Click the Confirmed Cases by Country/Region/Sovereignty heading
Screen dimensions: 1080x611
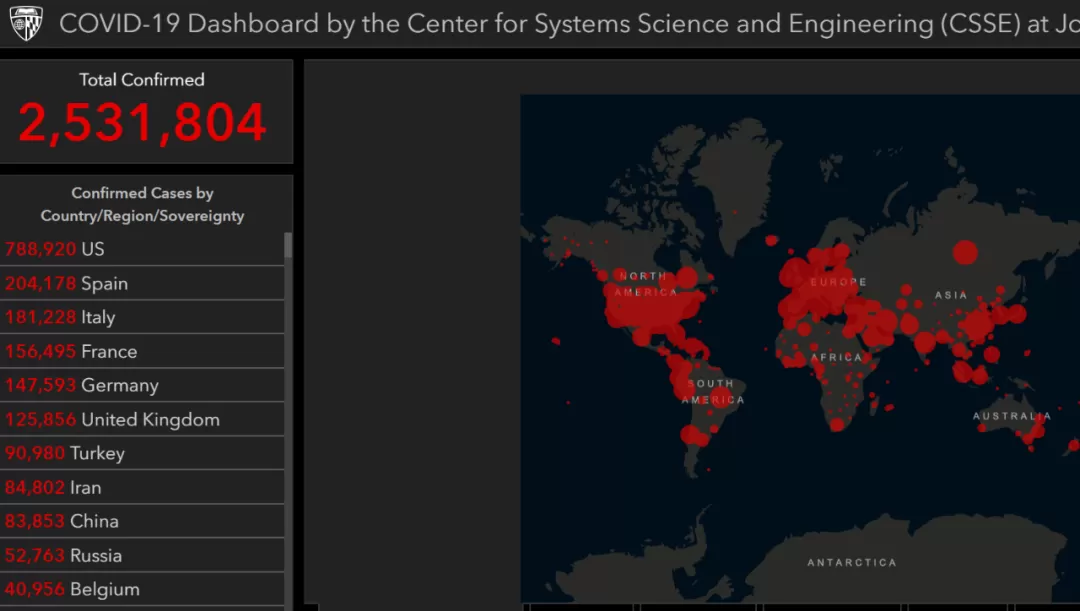pyautogui.click(x=142, y=204)
